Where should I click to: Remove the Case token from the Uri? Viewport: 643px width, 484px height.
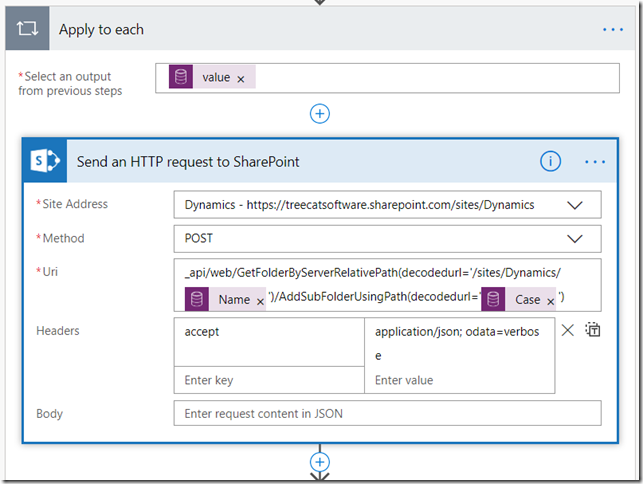pos(550,300)
